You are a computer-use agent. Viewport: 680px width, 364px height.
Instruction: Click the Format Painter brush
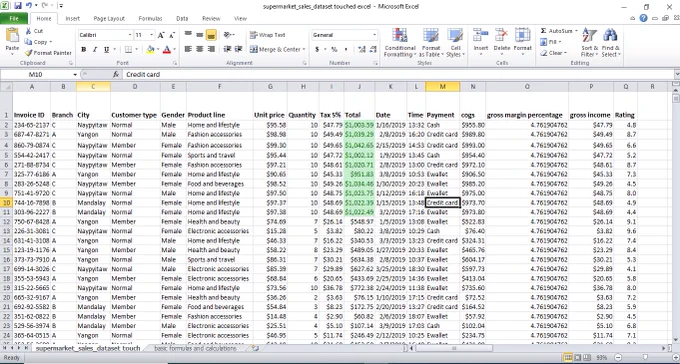(28, 53)
